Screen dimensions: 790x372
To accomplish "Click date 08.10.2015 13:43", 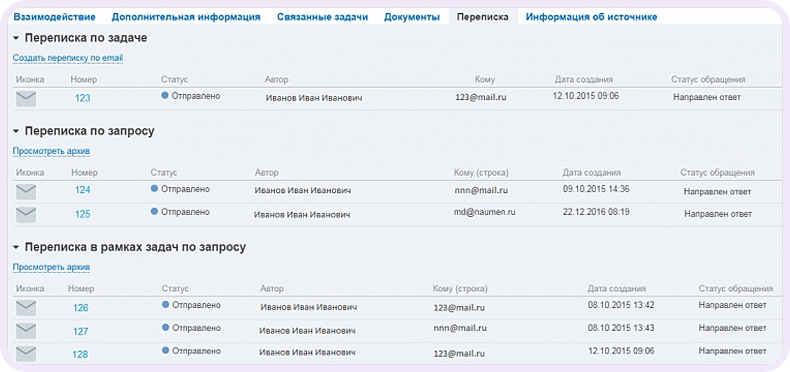I will click(621, 328).
